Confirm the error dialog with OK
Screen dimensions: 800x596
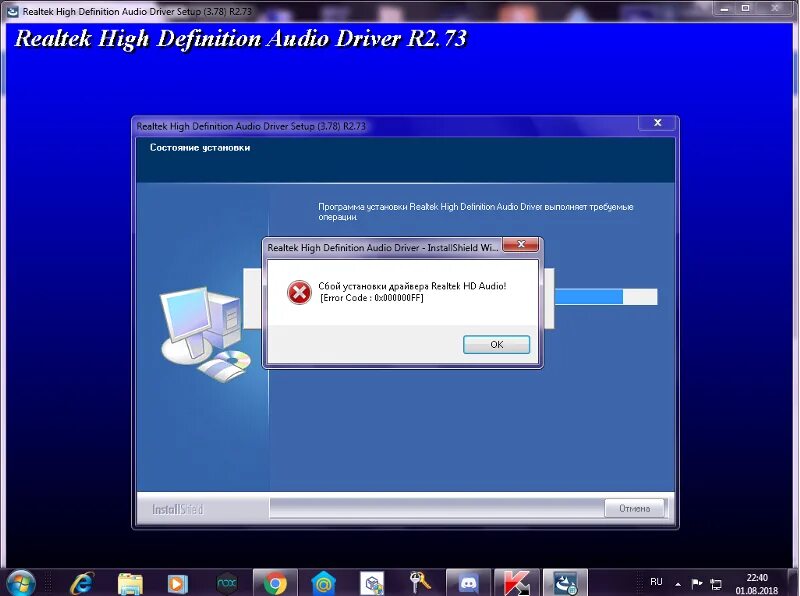coord(496,344)
